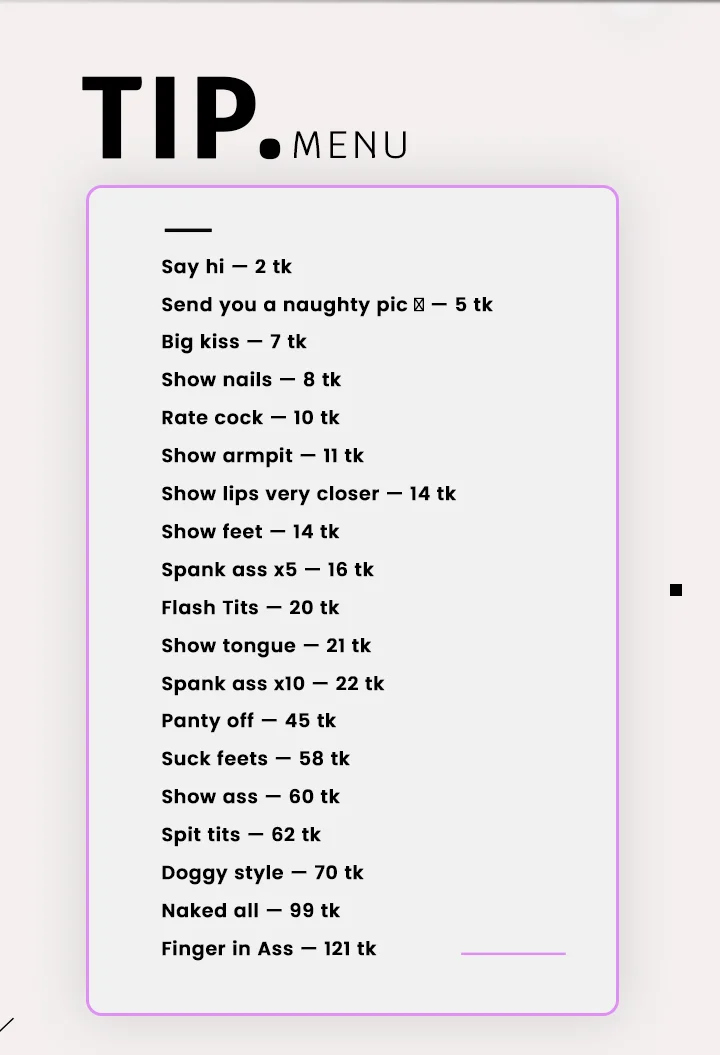Image resolution: width=720 pixels, height=1055 pixels.
Task: Choose the 'Doggy style — 70 tk' item
Action: pos(262,873)
